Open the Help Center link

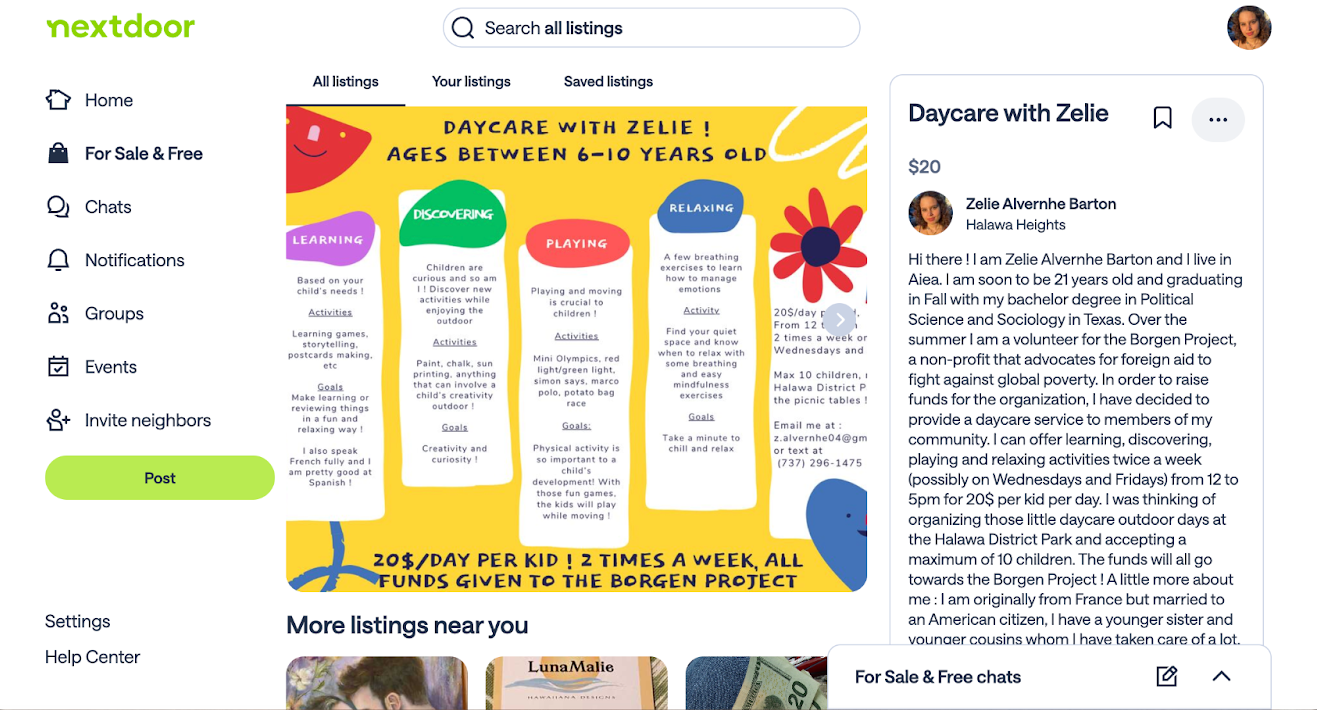[92, 657]
